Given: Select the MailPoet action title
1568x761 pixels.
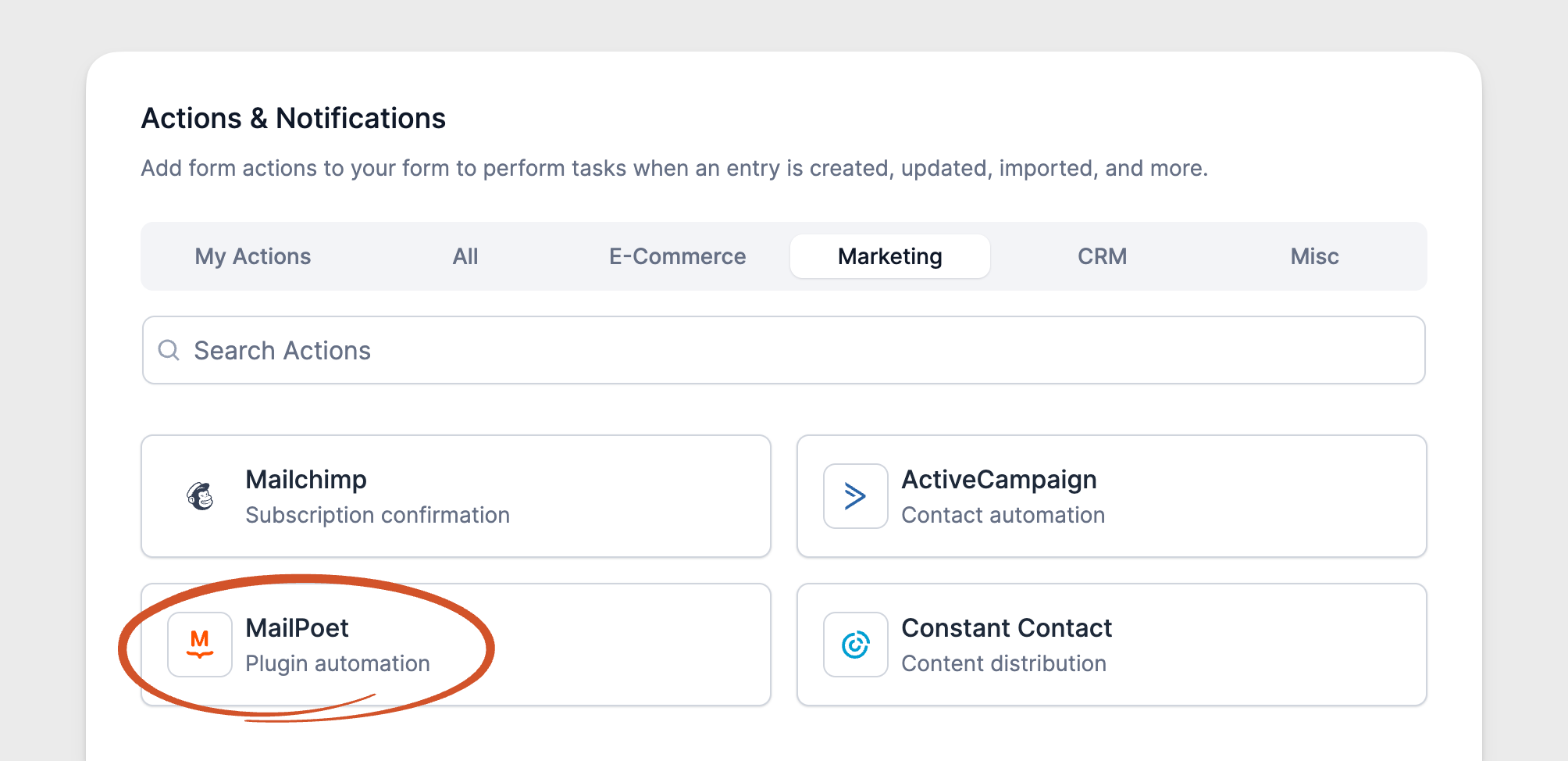Looking at the screenshot, I should pyautogui.click(x=297, y=627).
